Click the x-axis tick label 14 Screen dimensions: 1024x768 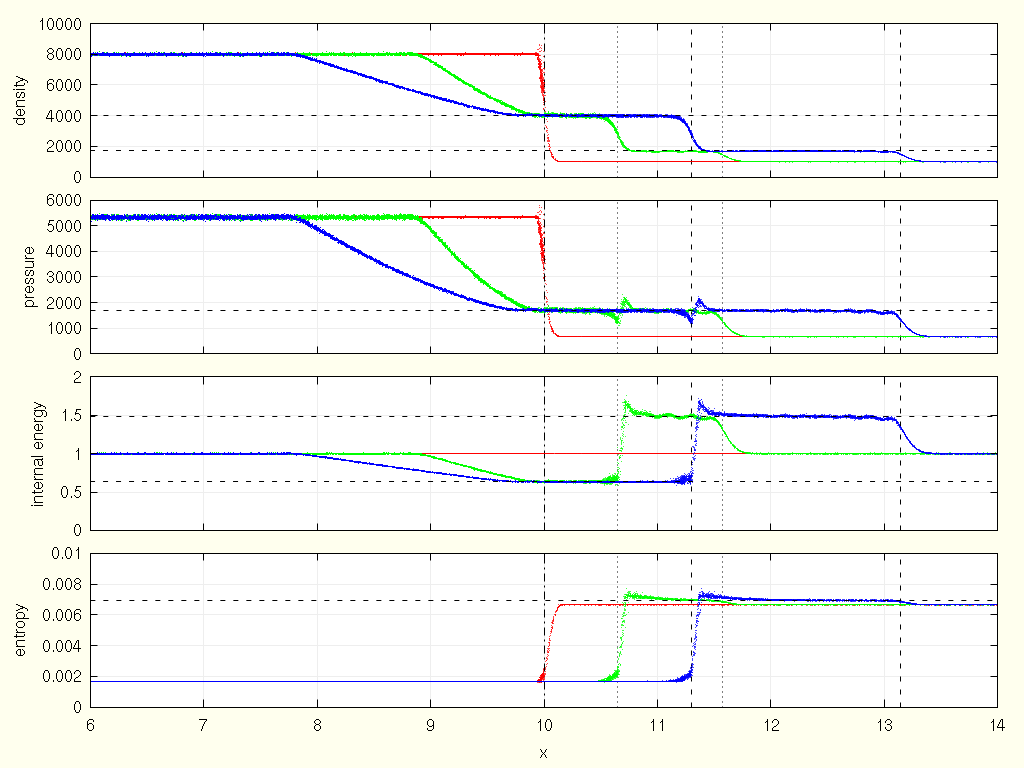pos(997,725)
